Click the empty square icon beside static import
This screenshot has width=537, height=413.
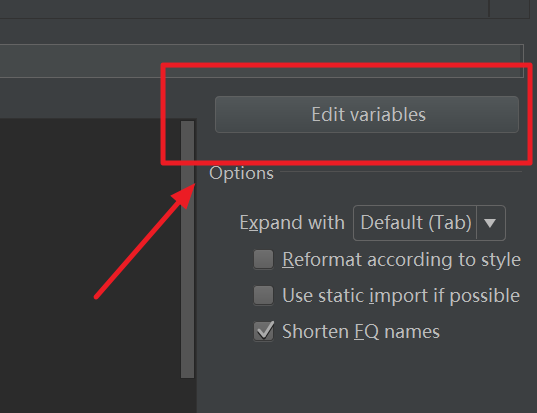click(263, 295)
